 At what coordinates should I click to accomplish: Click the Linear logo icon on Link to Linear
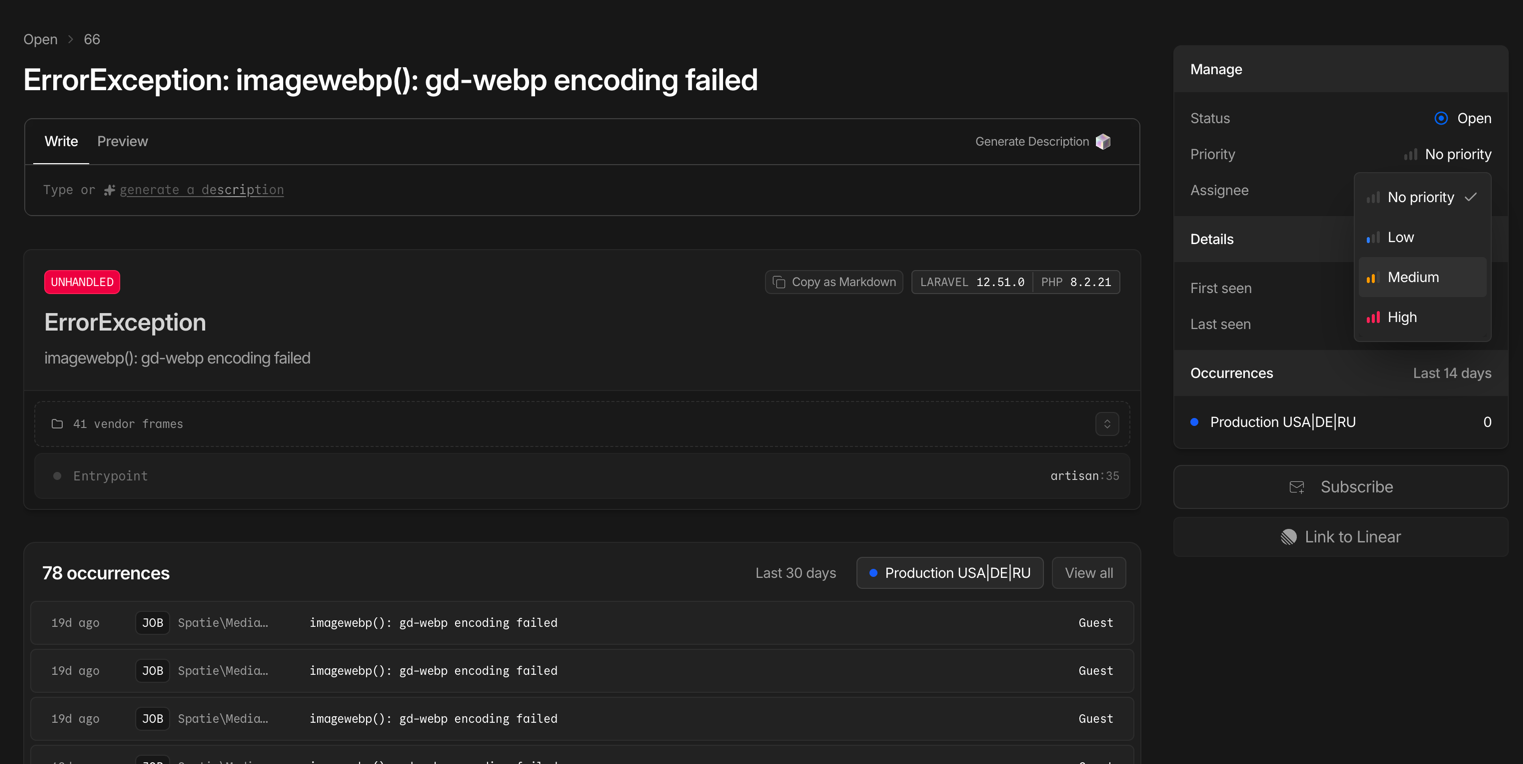click(x=1288, y=536)
